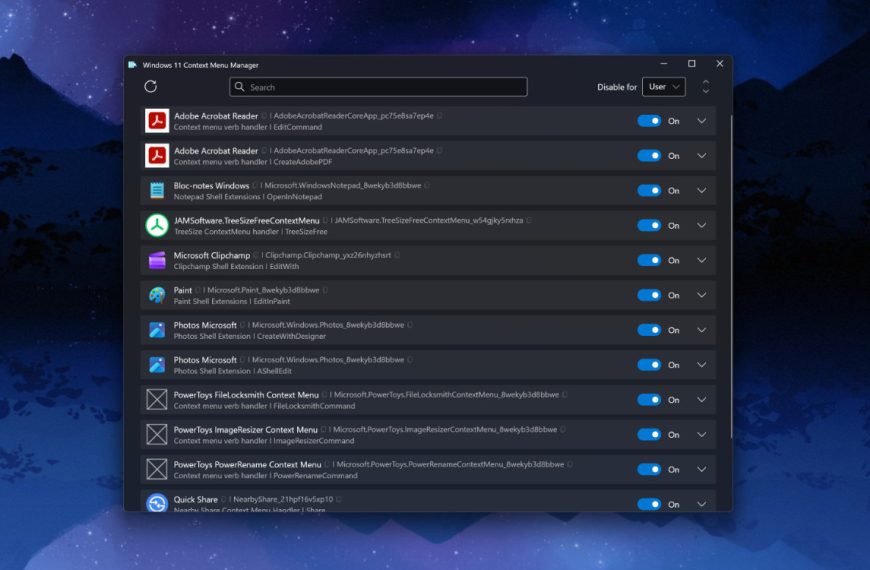Click 'Context menu verb handler | ImageResizerCommand' text
Viewport: 870px width, 570px height.
pos(264,441)
